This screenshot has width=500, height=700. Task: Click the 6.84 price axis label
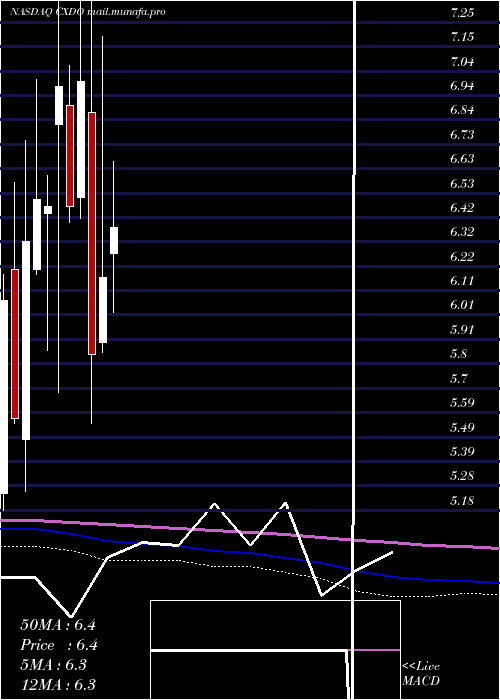(462, 110)
